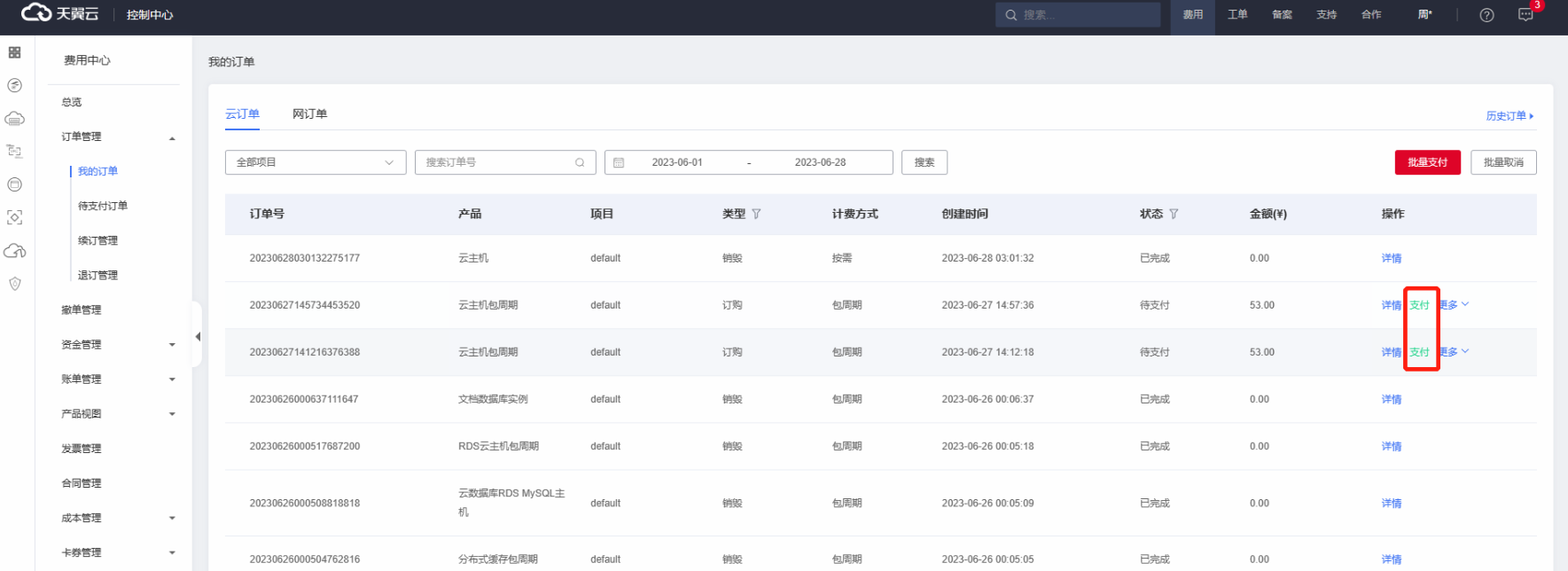Collapse the 订单管理 menu section
The image size is (1568, 571).
(x=172, y=137)
